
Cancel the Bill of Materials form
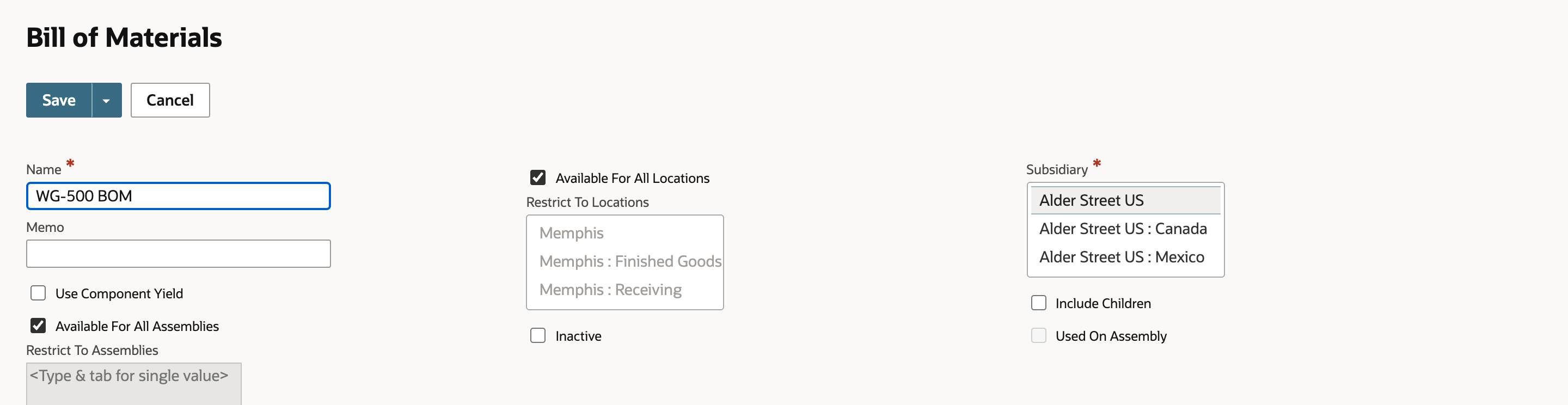tap(170, 100)
